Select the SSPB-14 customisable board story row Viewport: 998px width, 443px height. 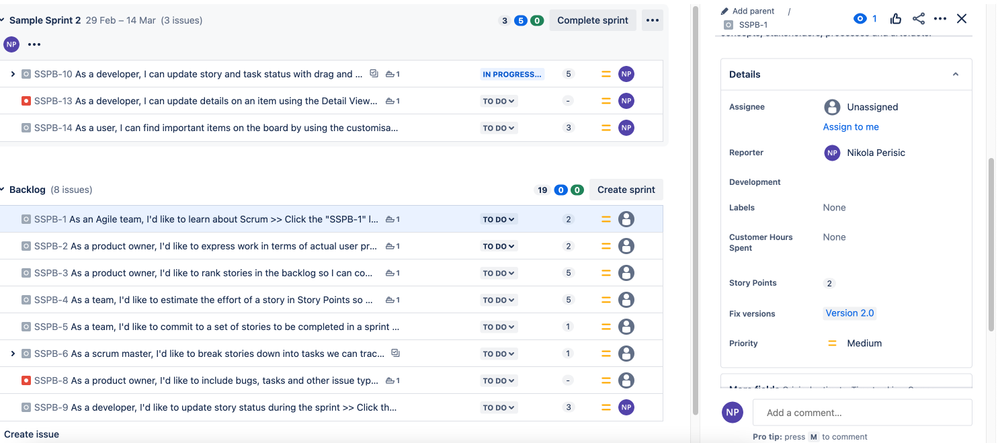[331, 128]
